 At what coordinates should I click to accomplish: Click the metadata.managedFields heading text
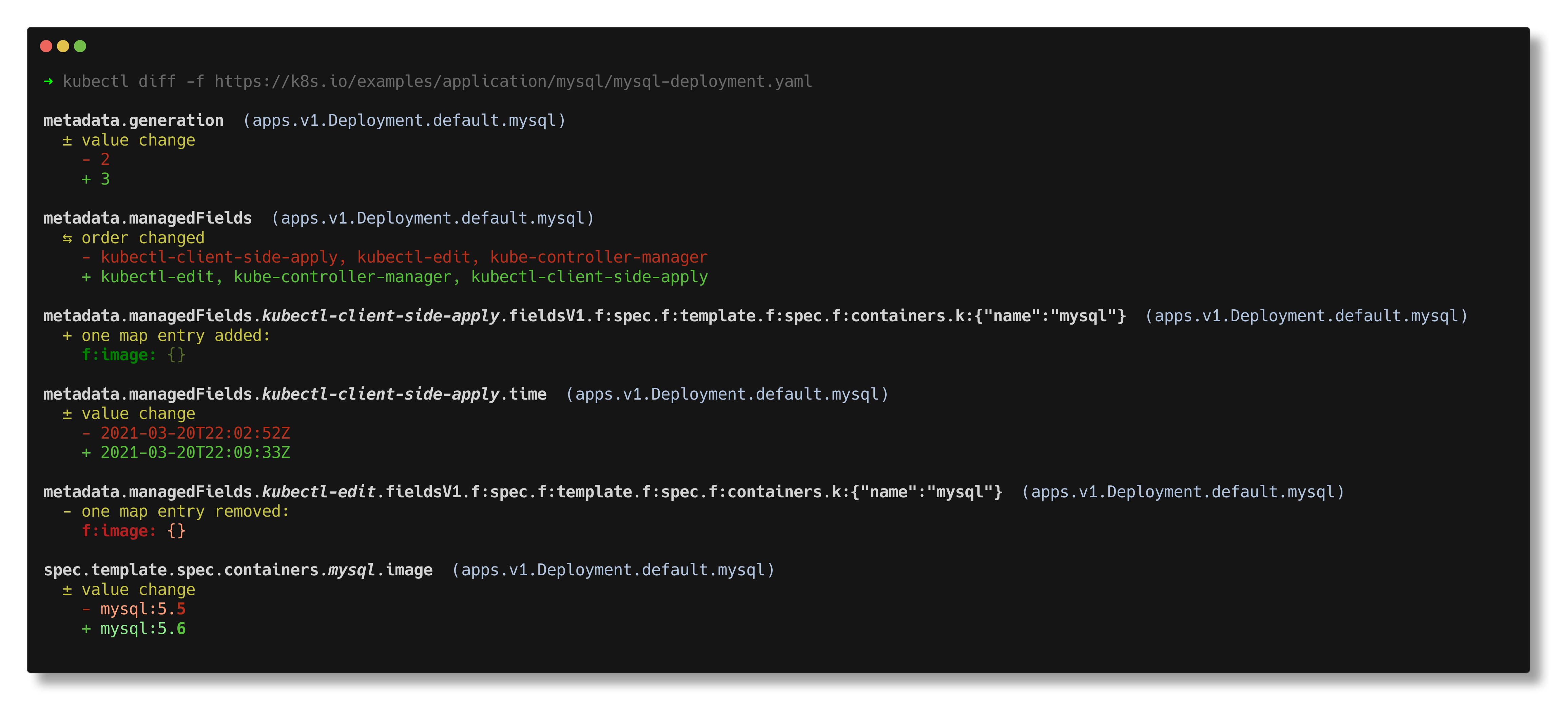(147, 218)
